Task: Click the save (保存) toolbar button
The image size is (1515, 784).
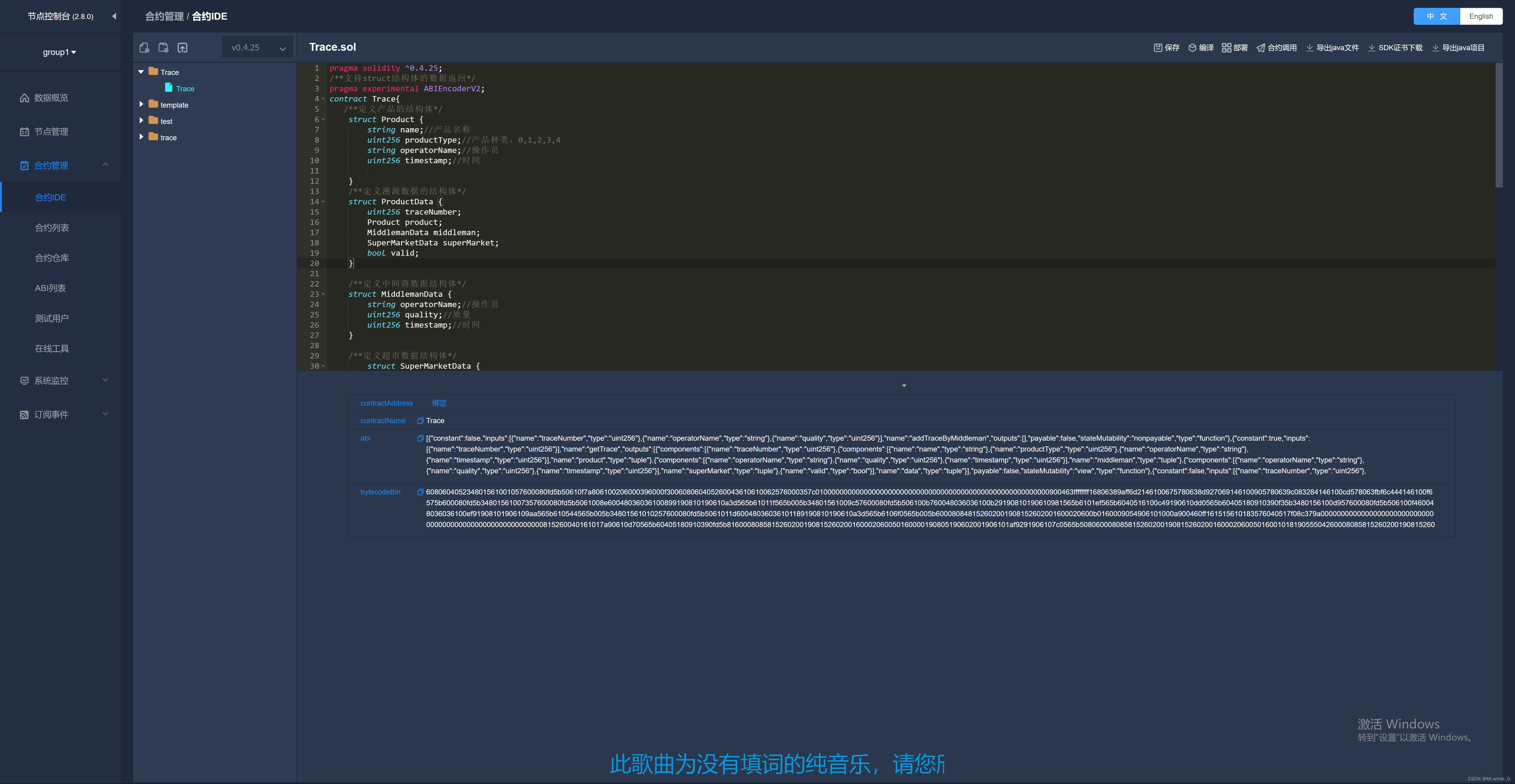Action: (1166, 48)
